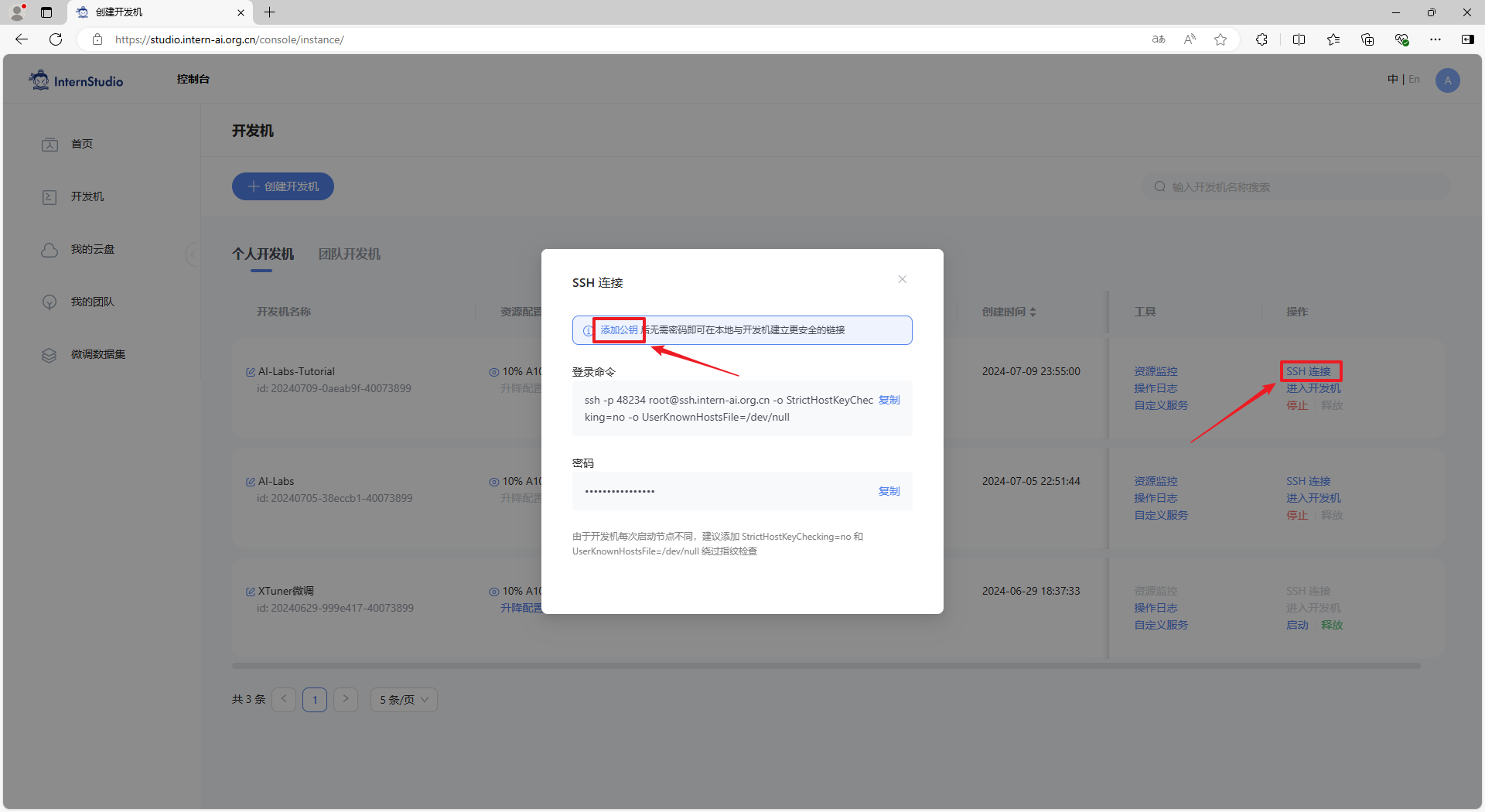Copy the SSH login command
Image resolution: width=1485 pixels, height=812 pixels.
tap(889, 400)
